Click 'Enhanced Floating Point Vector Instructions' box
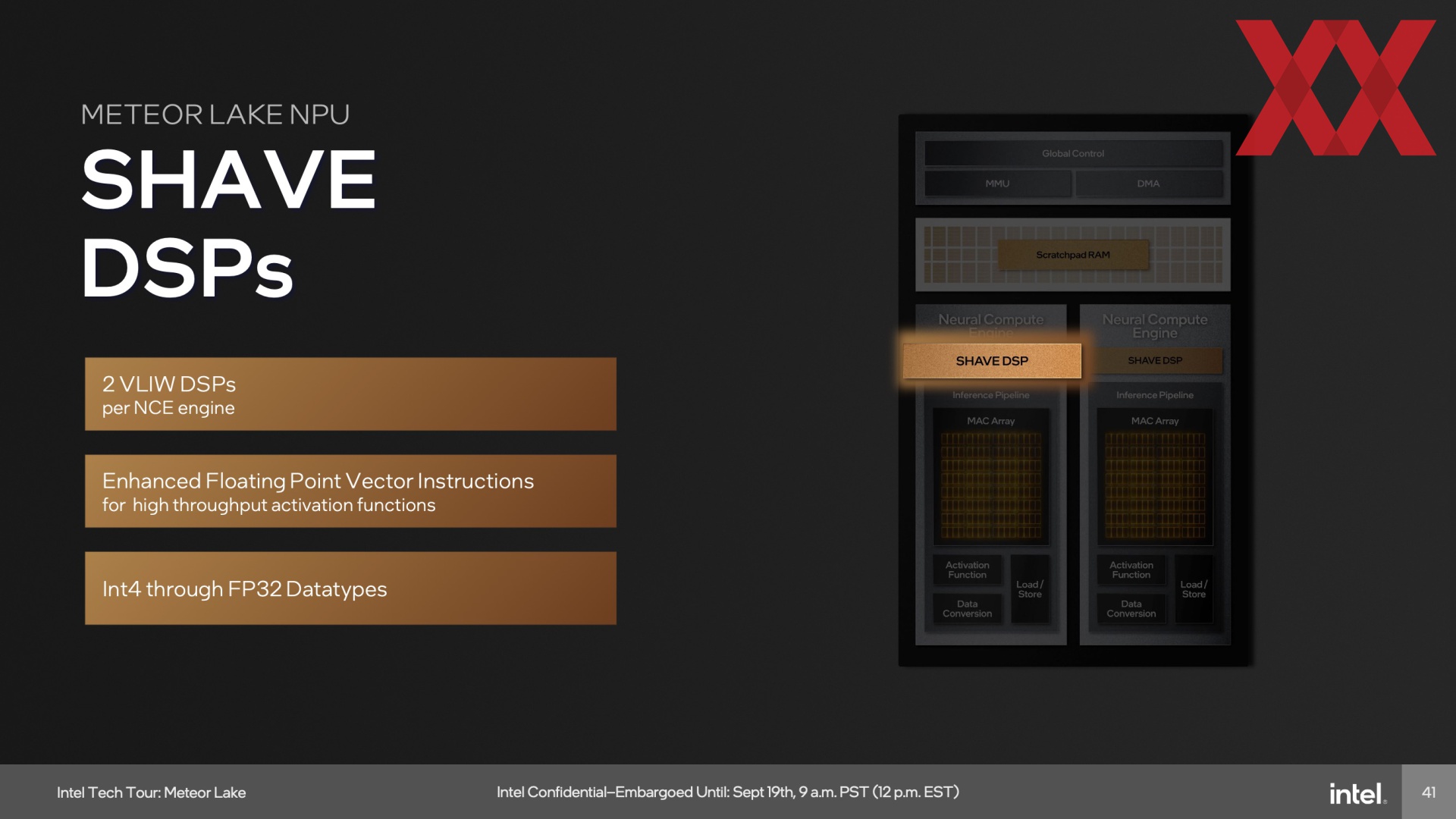Screen dimensions: 1456x819 [x=350, y=491]
